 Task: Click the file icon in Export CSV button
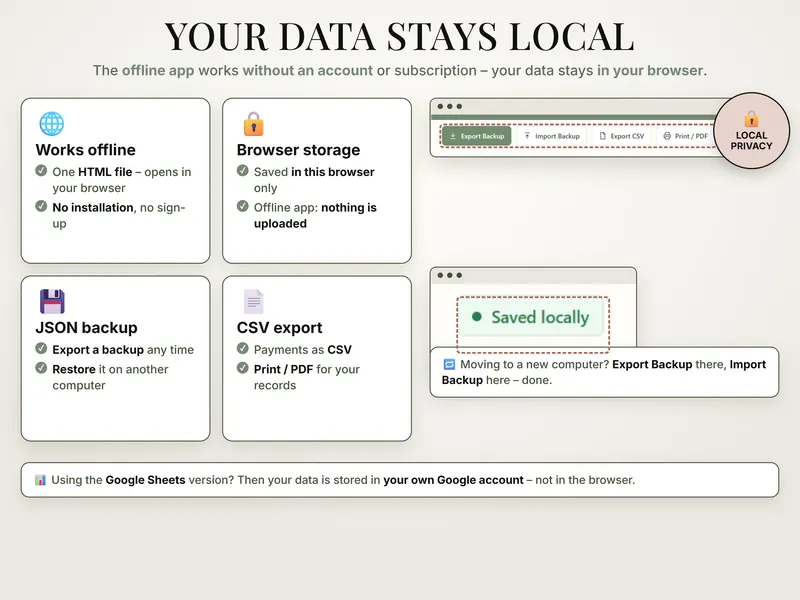click(603, 136)
